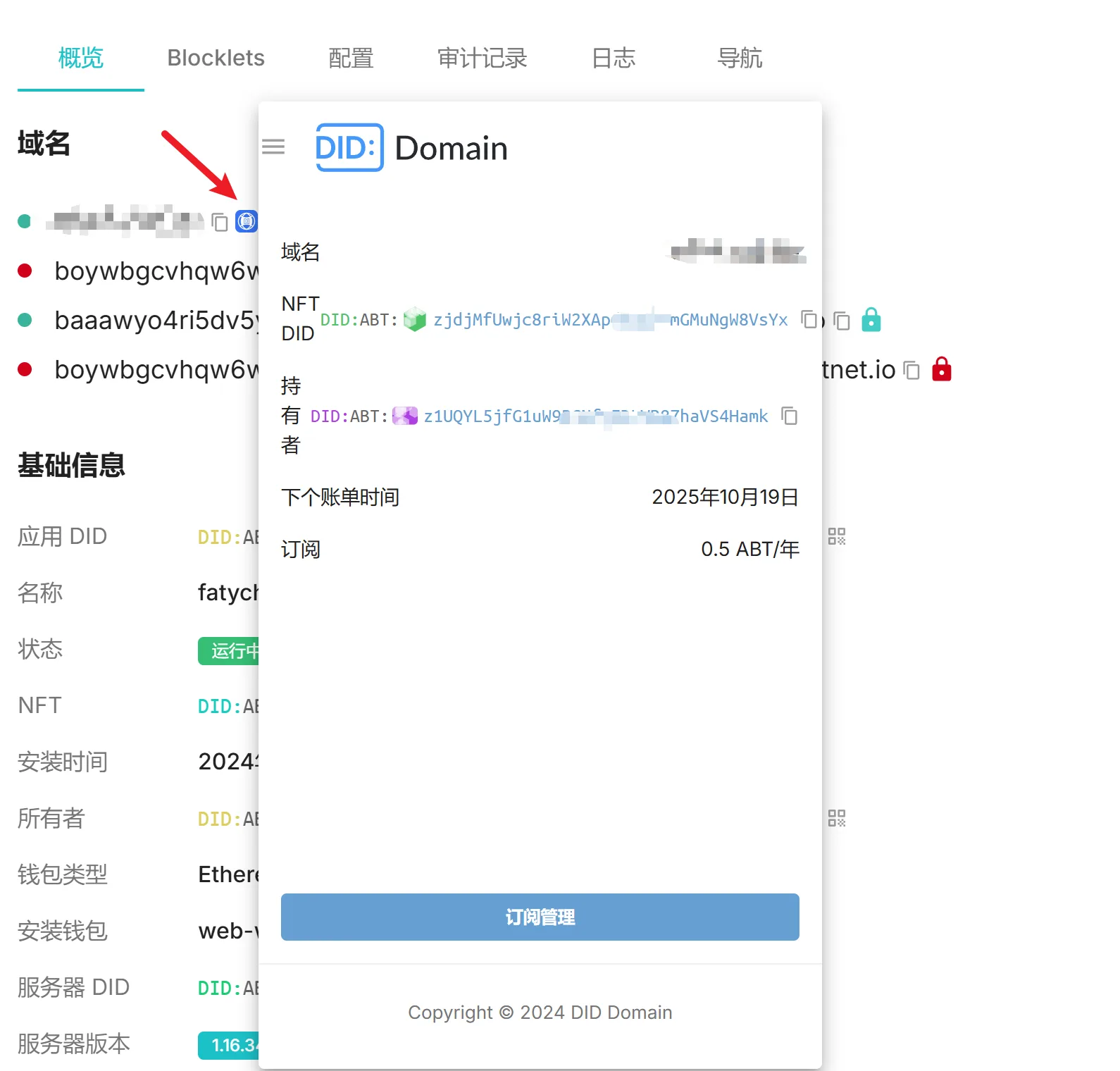
Task: Click the date 2025年10月19日
Action: tap(726, 497)
